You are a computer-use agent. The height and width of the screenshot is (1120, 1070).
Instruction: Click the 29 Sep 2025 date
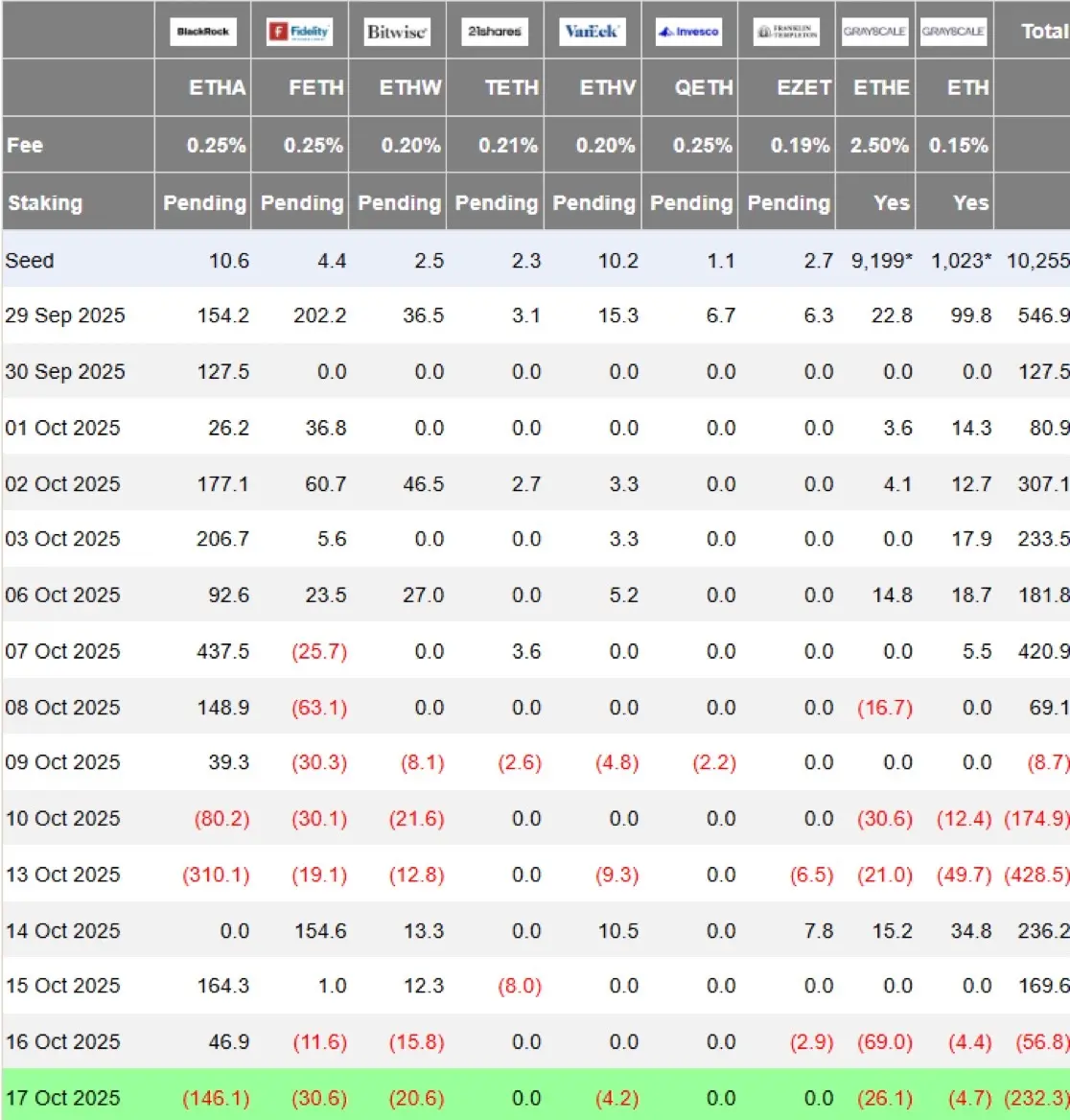click(65, 315)
